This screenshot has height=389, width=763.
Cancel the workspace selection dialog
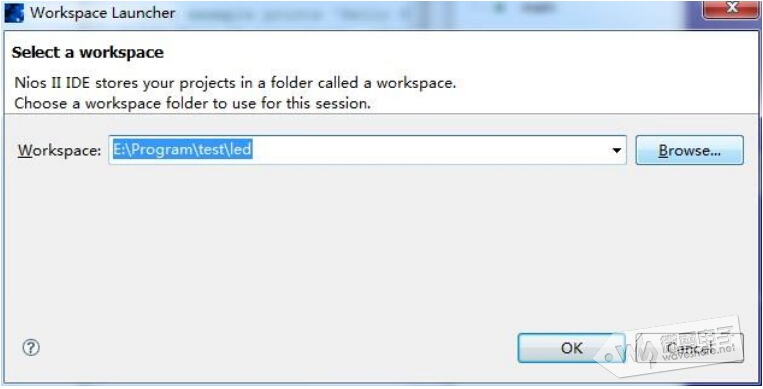click(x=690, y=348)
